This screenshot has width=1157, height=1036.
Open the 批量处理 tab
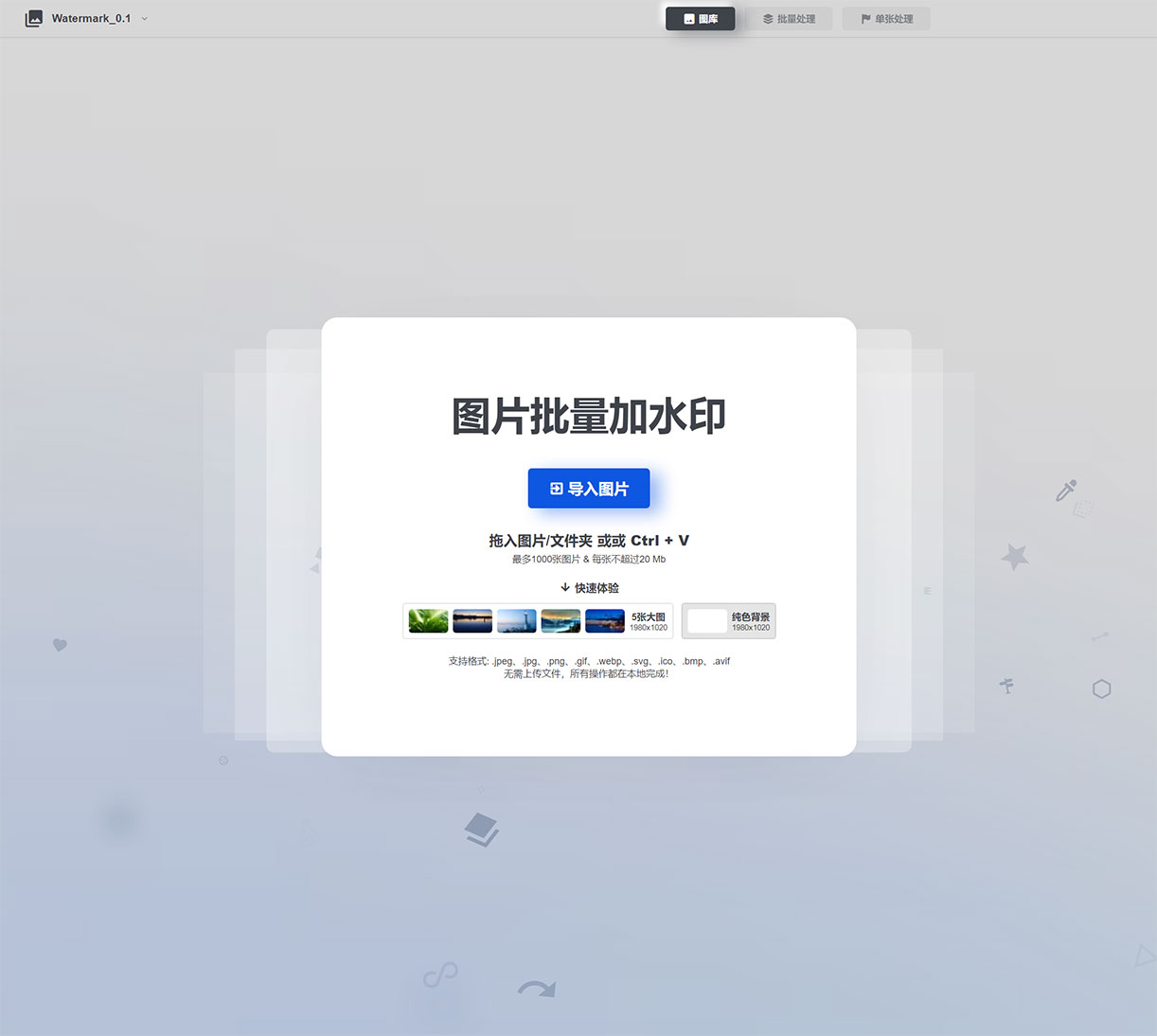coord(789,19)
